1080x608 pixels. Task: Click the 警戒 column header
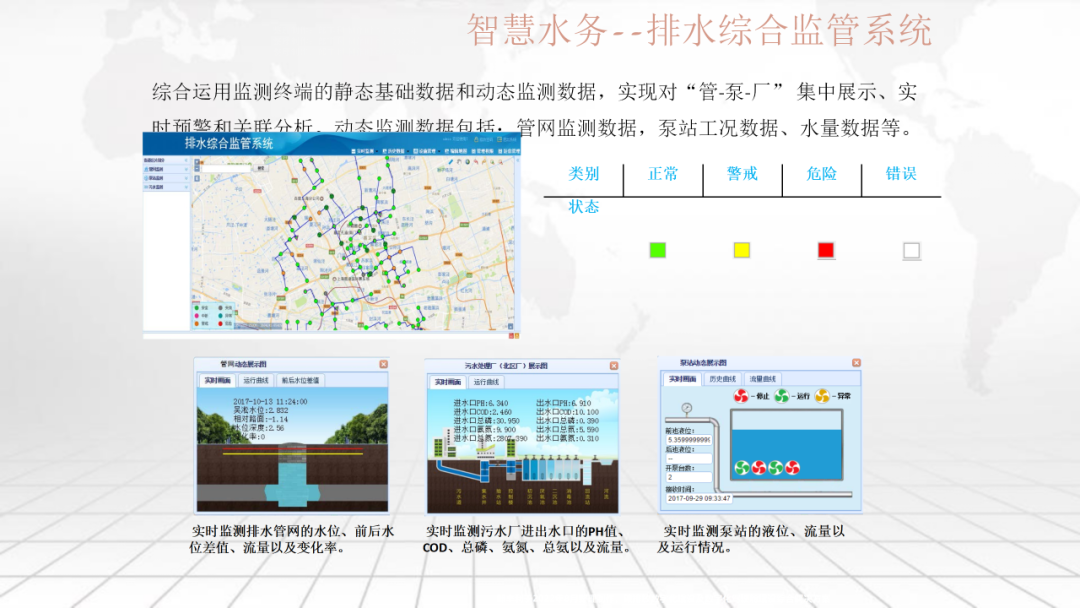742,174
